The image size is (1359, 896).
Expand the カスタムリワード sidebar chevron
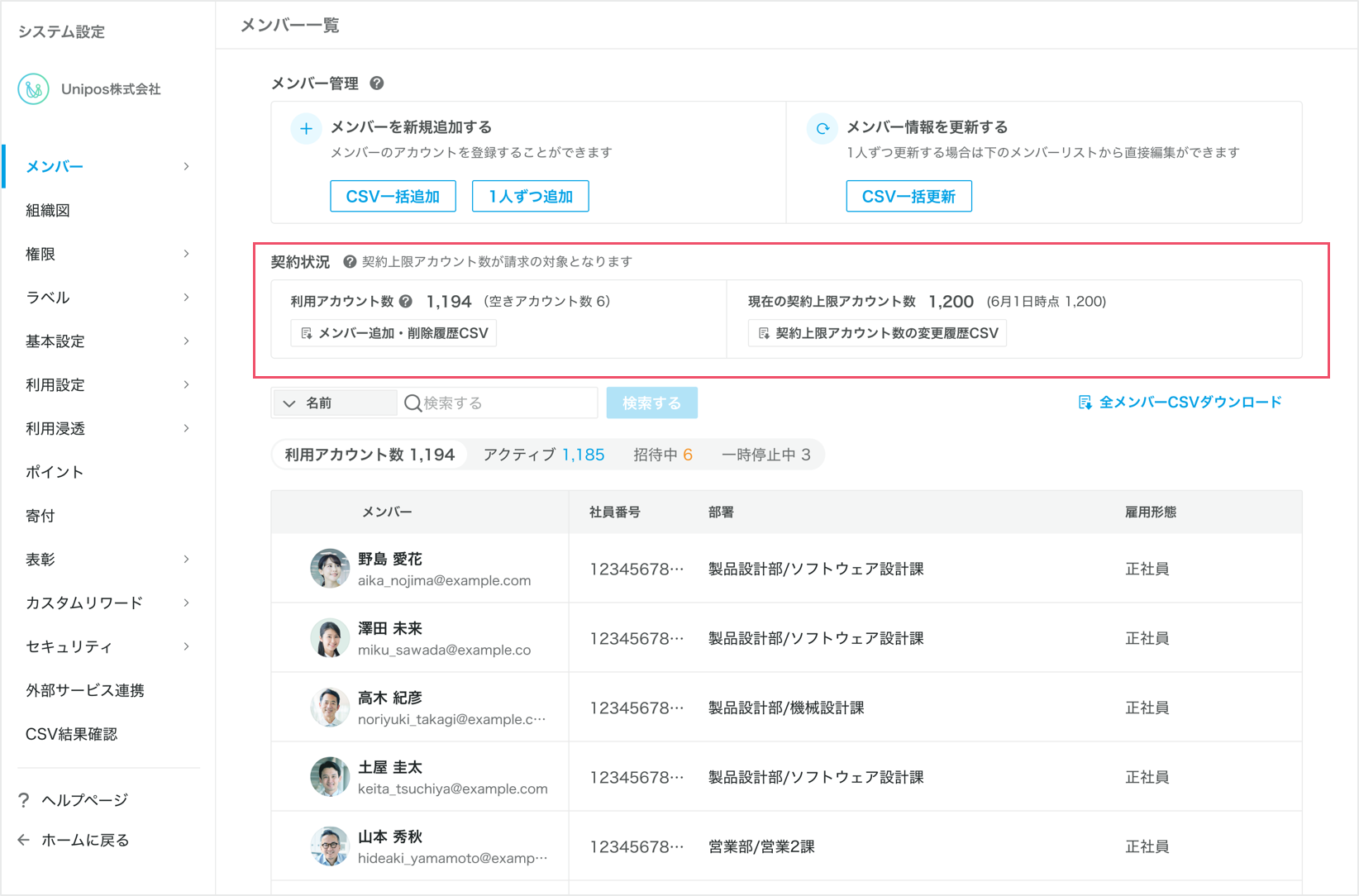187,603
